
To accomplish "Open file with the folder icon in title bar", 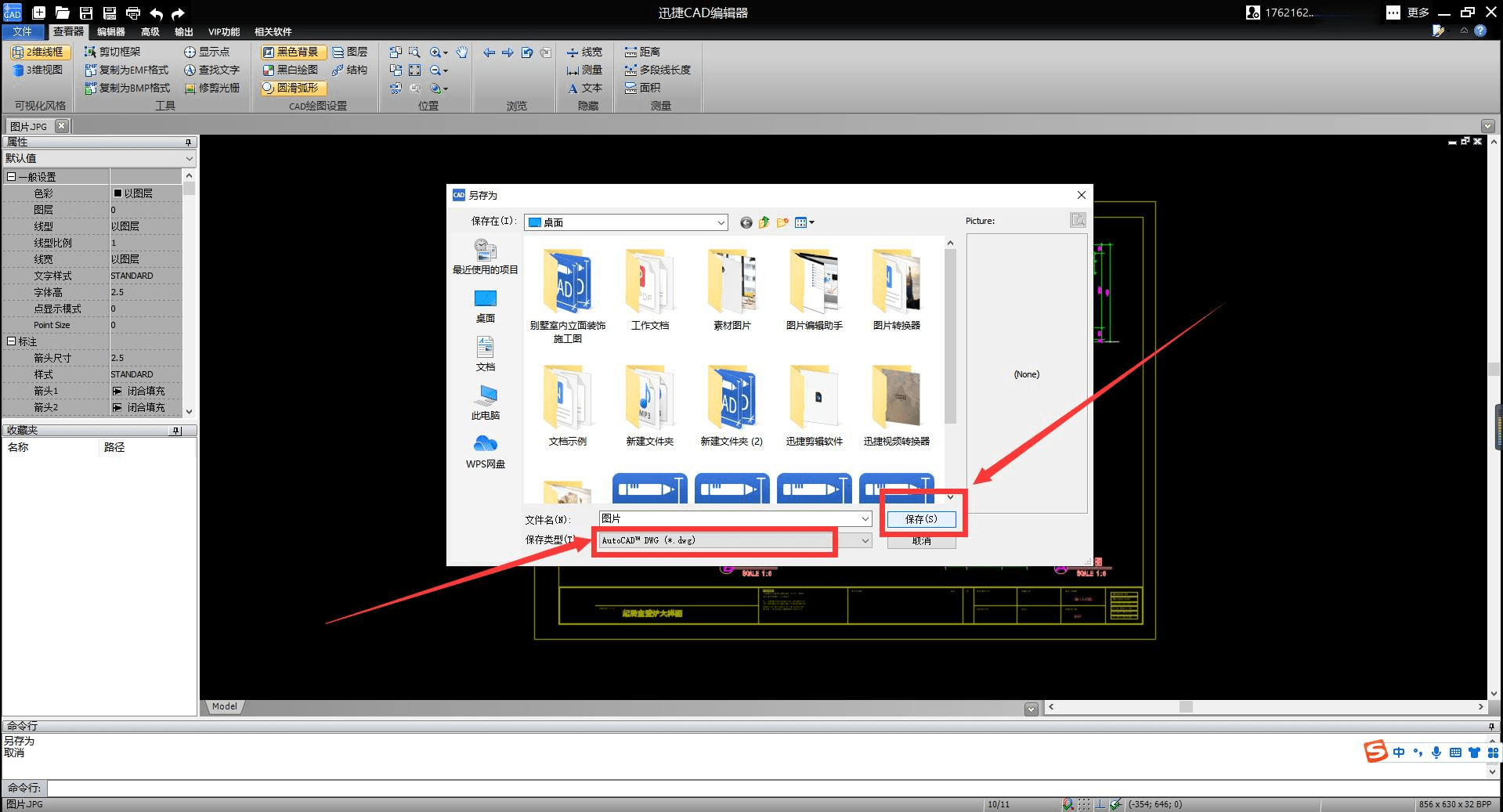I will [x=63, y=13].
